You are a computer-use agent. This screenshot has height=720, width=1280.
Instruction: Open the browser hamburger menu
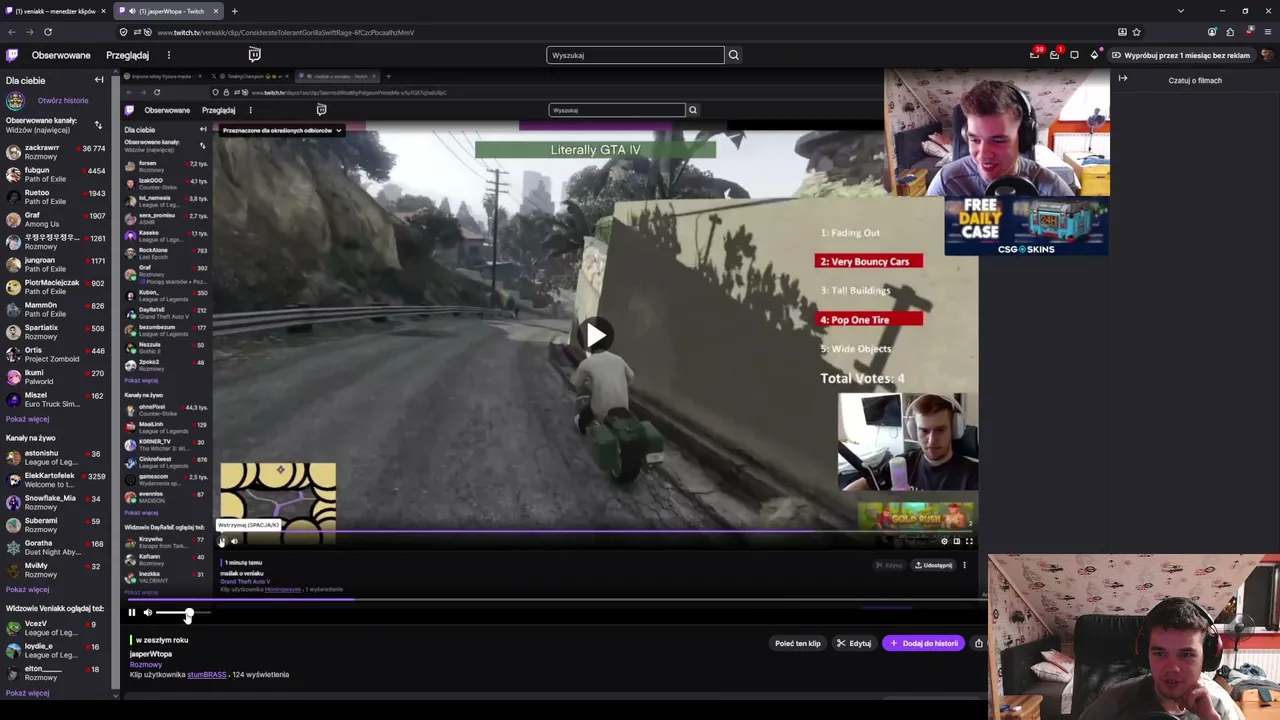click(1267, 32)
